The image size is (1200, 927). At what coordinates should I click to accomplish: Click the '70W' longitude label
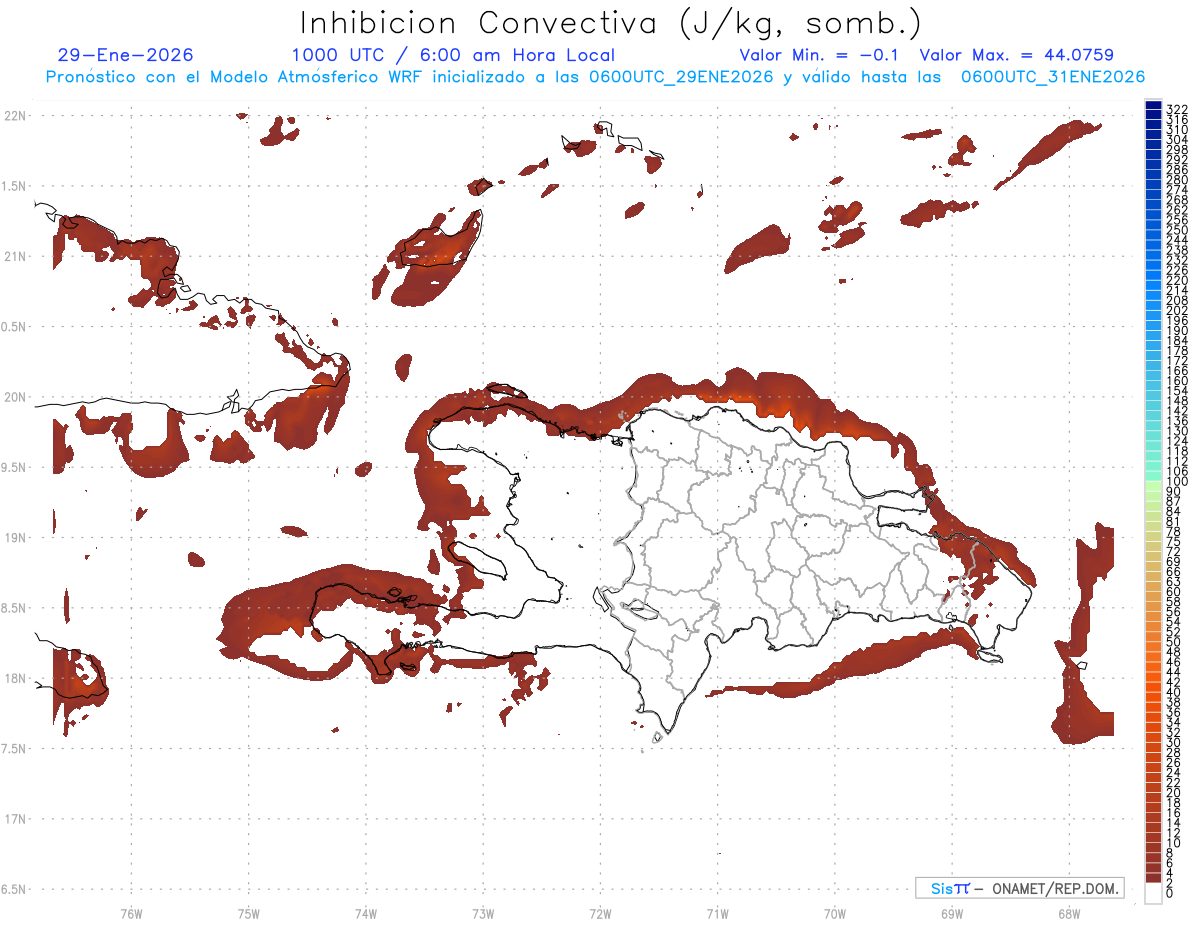pos(834,913)
